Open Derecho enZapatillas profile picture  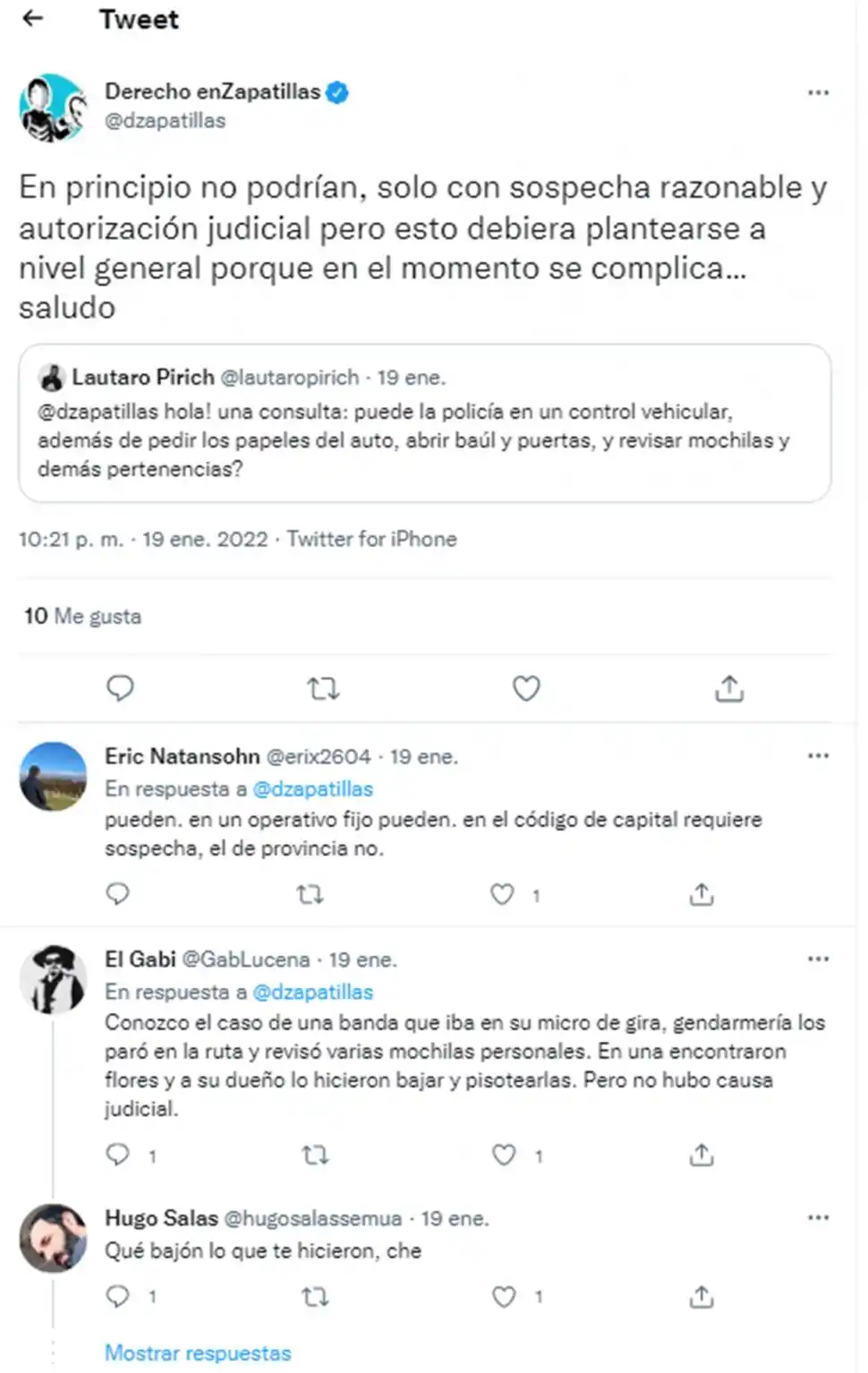(x=53, y=108)
